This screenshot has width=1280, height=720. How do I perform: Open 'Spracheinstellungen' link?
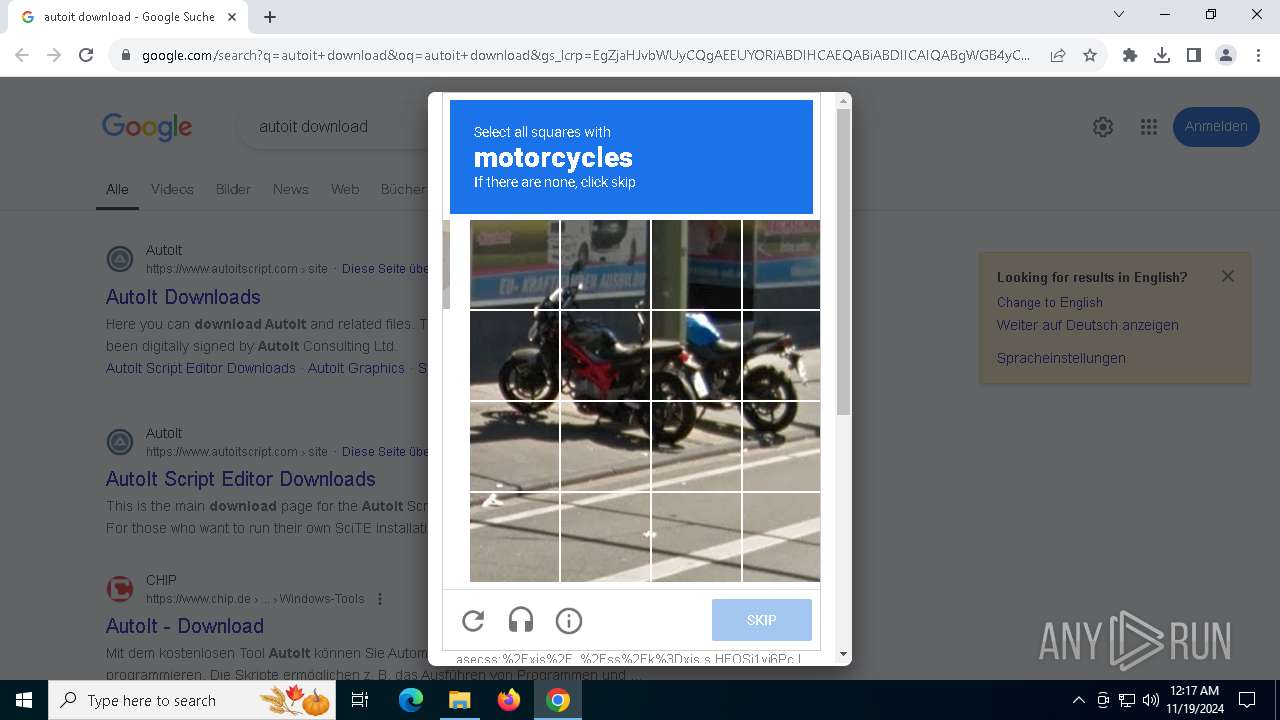(x=1061, y=358)
